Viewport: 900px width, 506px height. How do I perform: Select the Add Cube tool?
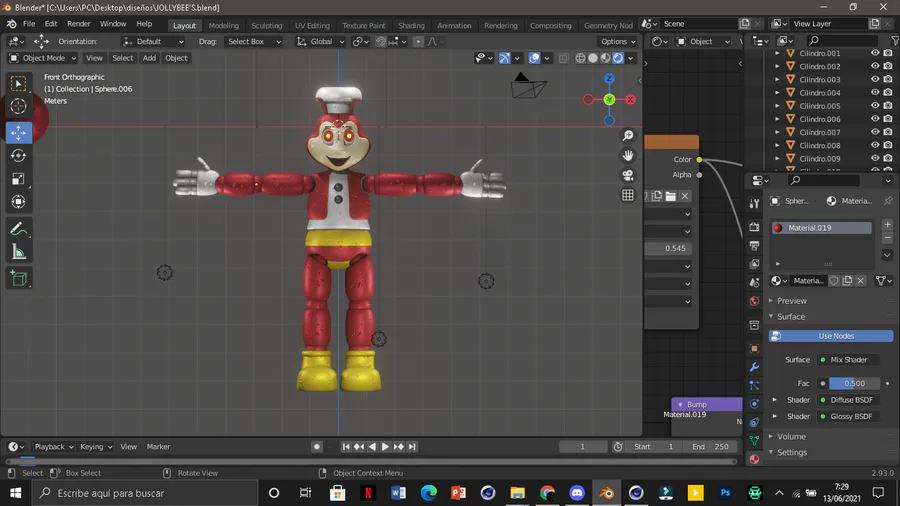[x=18, y=279]
